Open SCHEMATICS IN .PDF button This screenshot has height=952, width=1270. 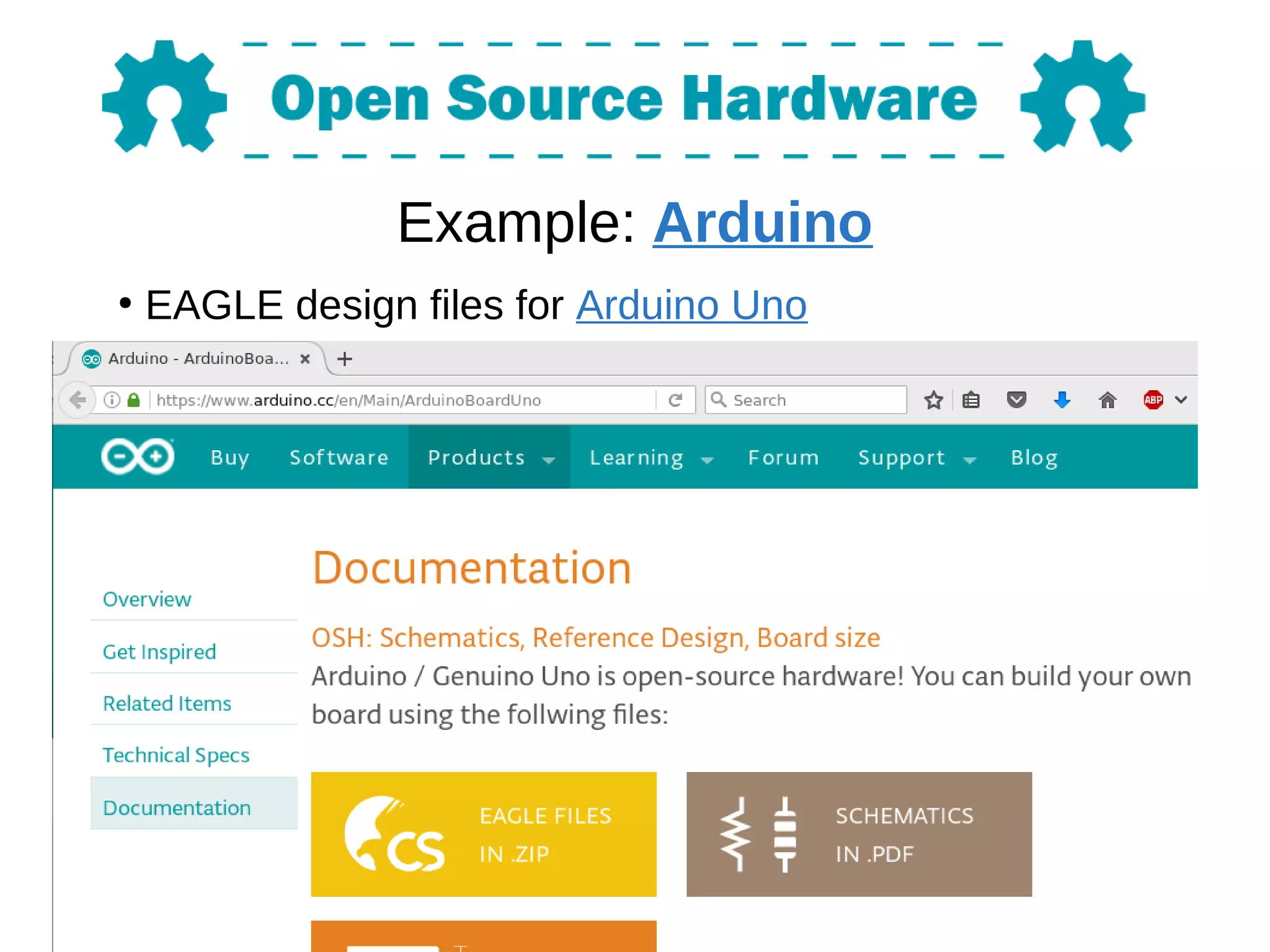pyautogui.click(x=859, y=834)
